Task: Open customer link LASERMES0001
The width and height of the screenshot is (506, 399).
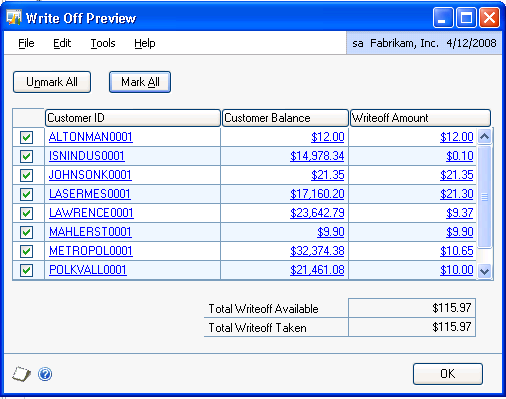Action: 90,194
